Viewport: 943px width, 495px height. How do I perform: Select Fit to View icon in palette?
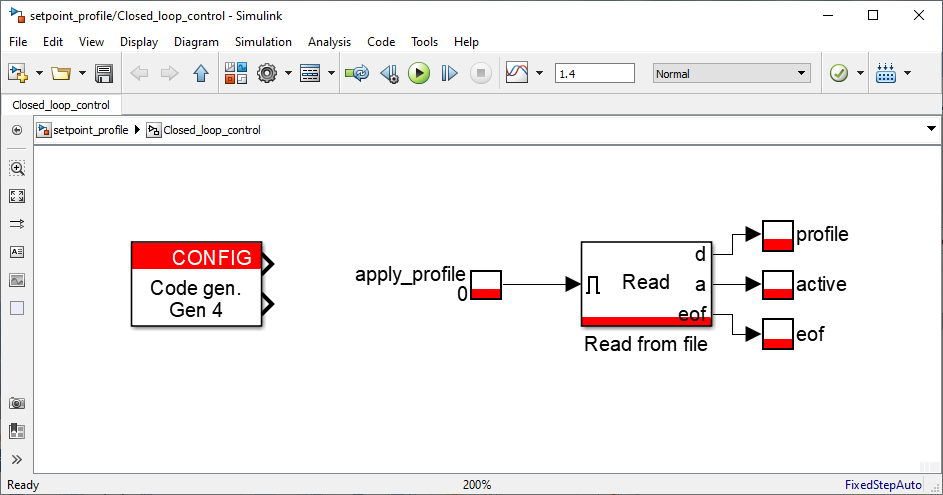pyautogui.click(x=17, y=196)
